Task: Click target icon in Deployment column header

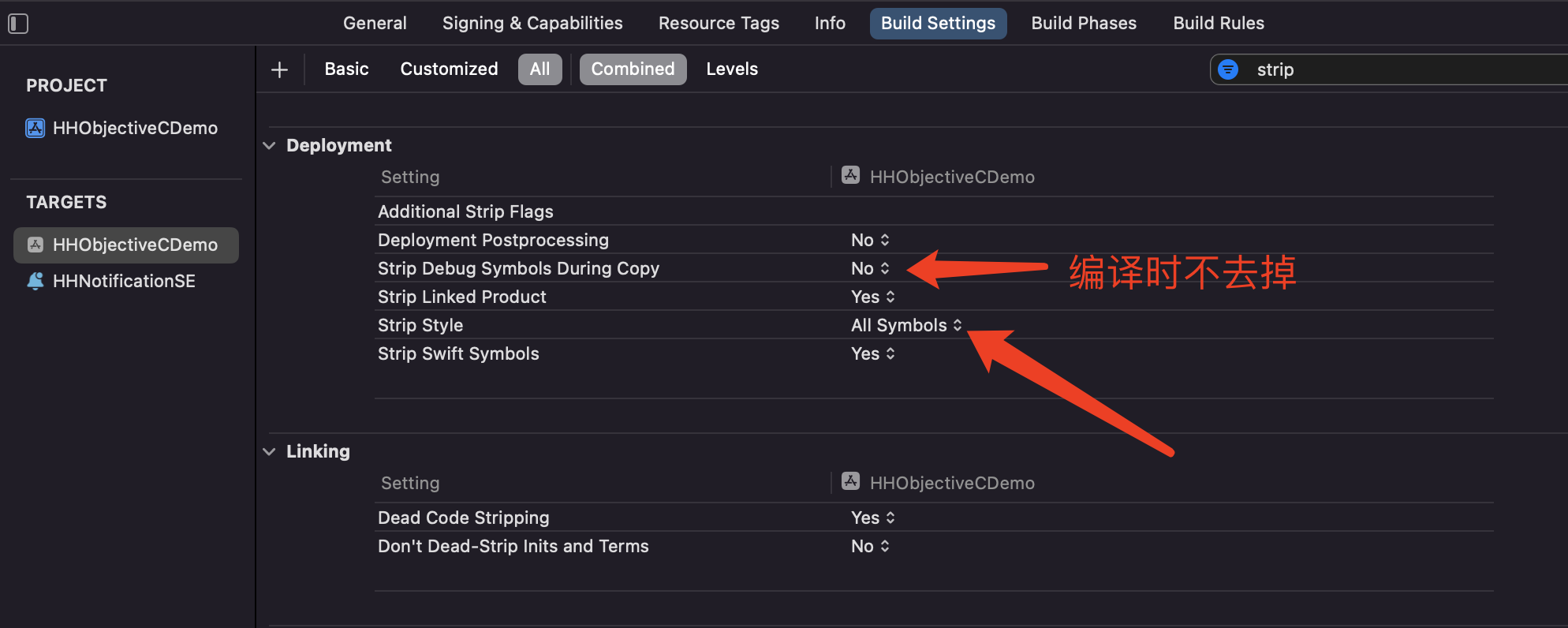Action: point(850,175)
